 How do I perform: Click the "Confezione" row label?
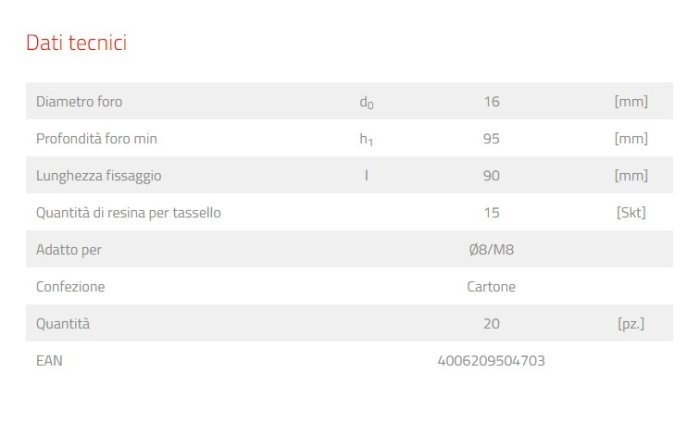70,287
